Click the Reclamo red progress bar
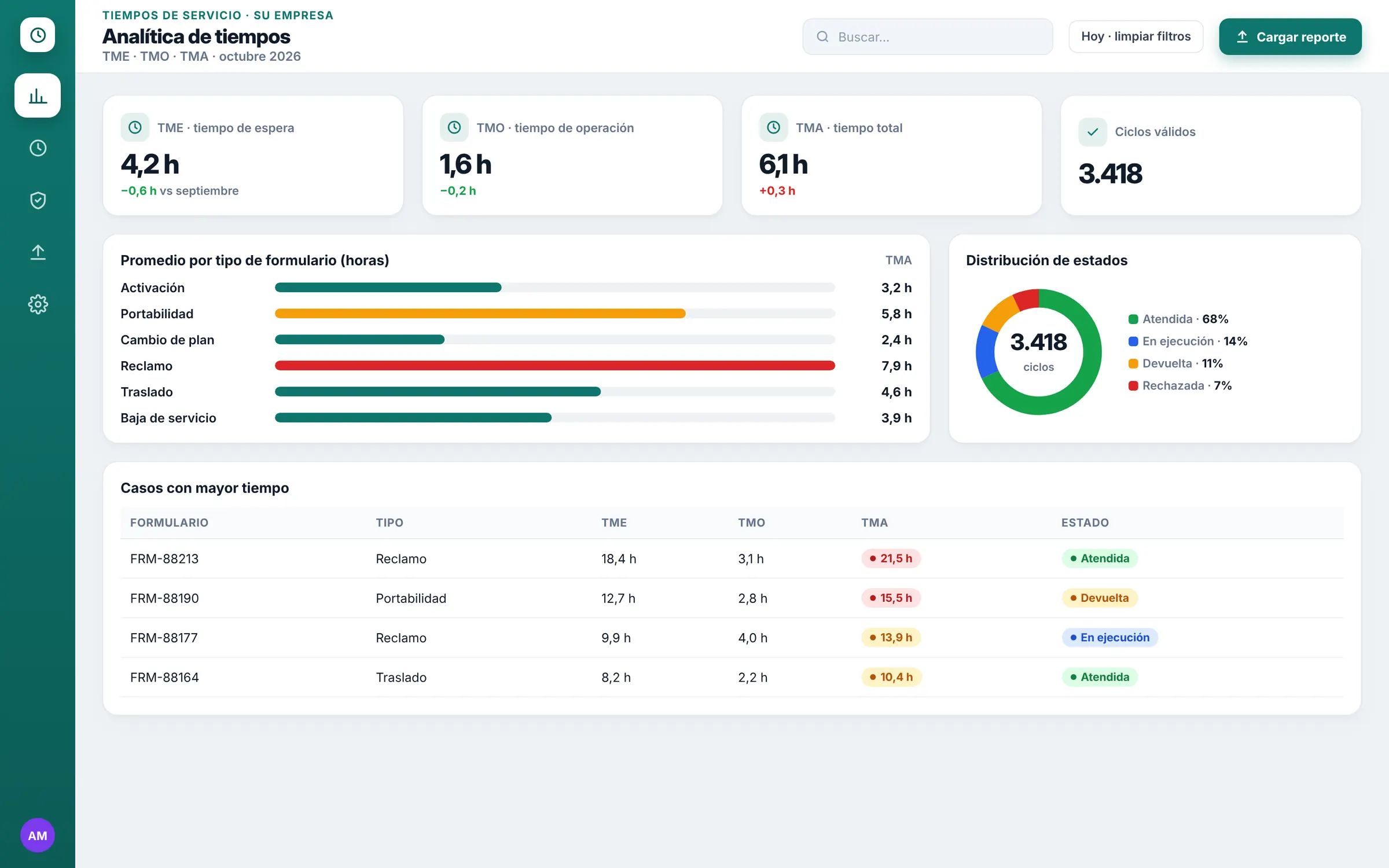This screenshot has height=868, width=1389. coord(554,366)
